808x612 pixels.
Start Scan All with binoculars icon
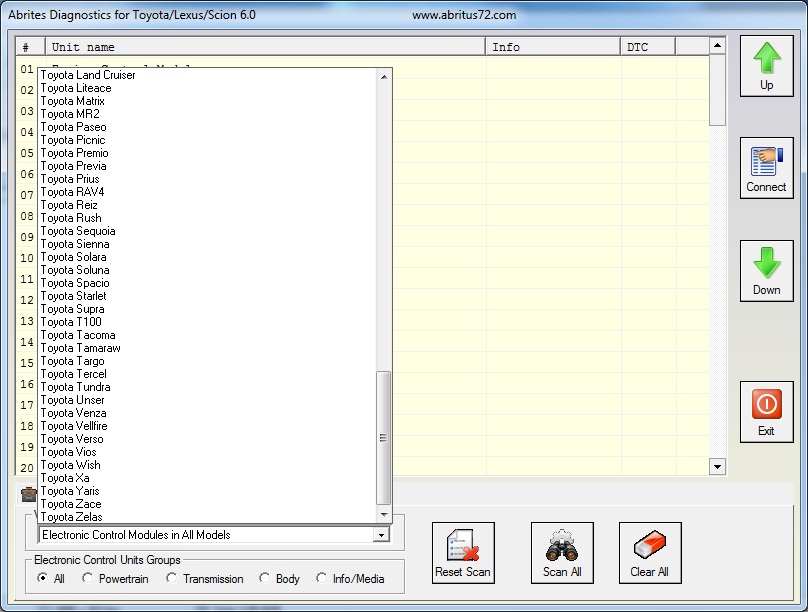(x=562, y=553)
